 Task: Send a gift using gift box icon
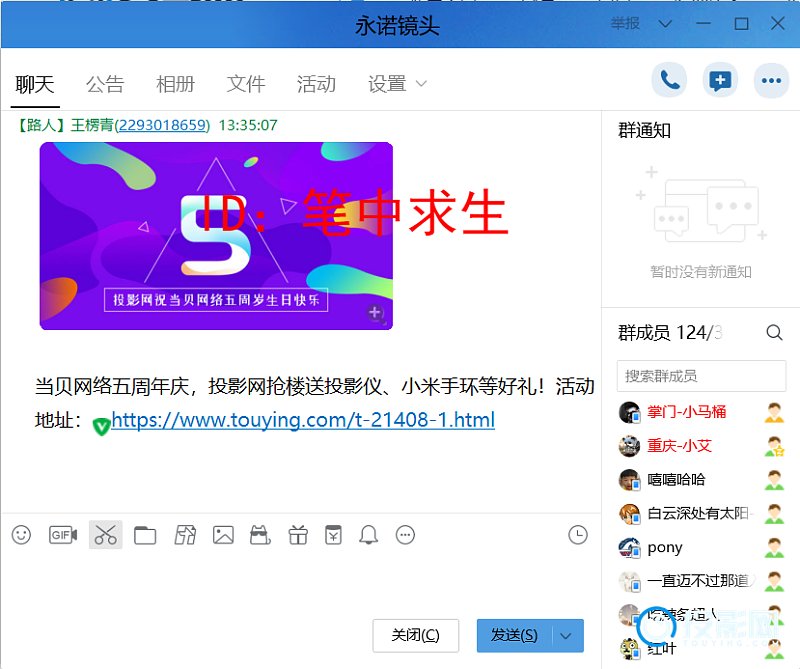(298, 535)
